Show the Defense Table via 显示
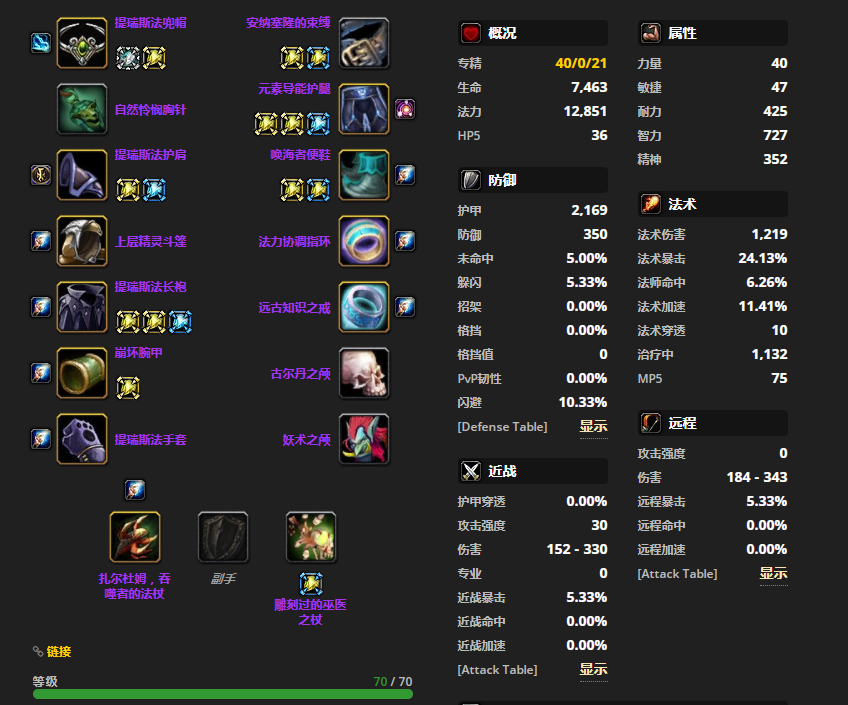Screen dimensions: 848x705 [593, 427]
